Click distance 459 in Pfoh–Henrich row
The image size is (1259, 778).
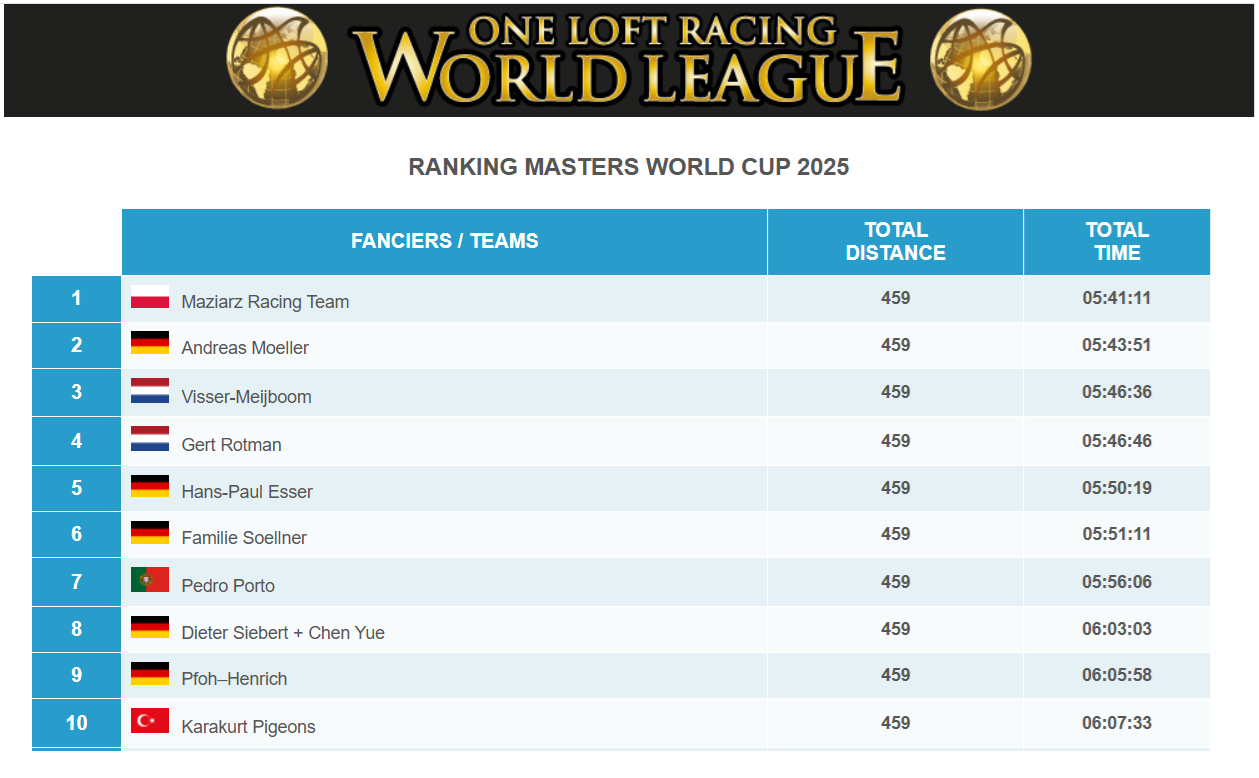point(896,675)
